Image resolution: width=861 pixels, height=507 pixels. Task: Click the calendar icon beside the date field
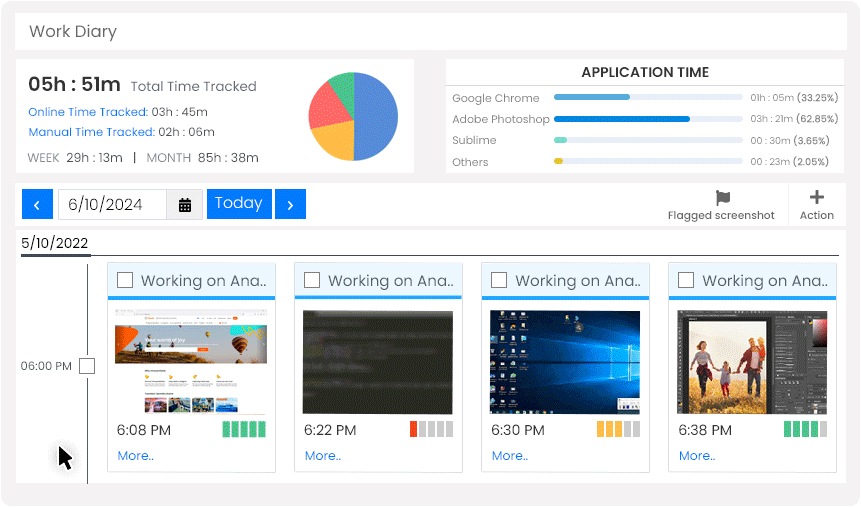pos(185,205)
